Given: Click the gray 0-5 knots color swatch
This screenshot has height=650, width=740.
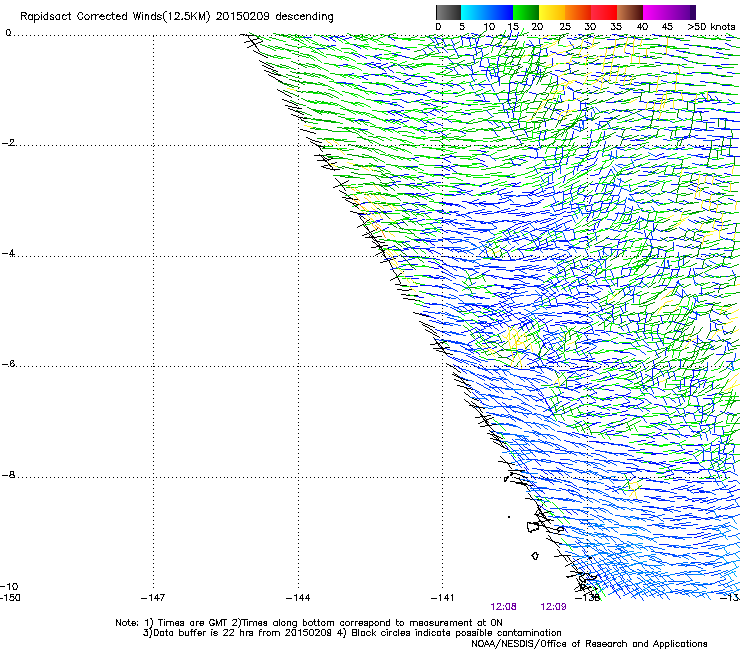Looking at the screenshot, I should 448,12.
